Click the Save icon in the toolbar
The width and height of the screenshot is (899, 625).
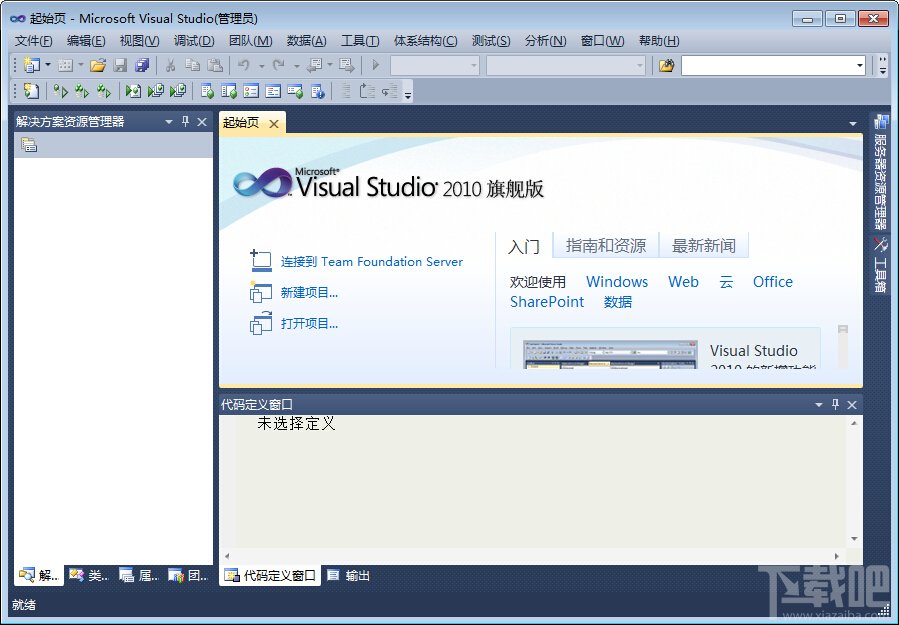[x=120, y=64]
